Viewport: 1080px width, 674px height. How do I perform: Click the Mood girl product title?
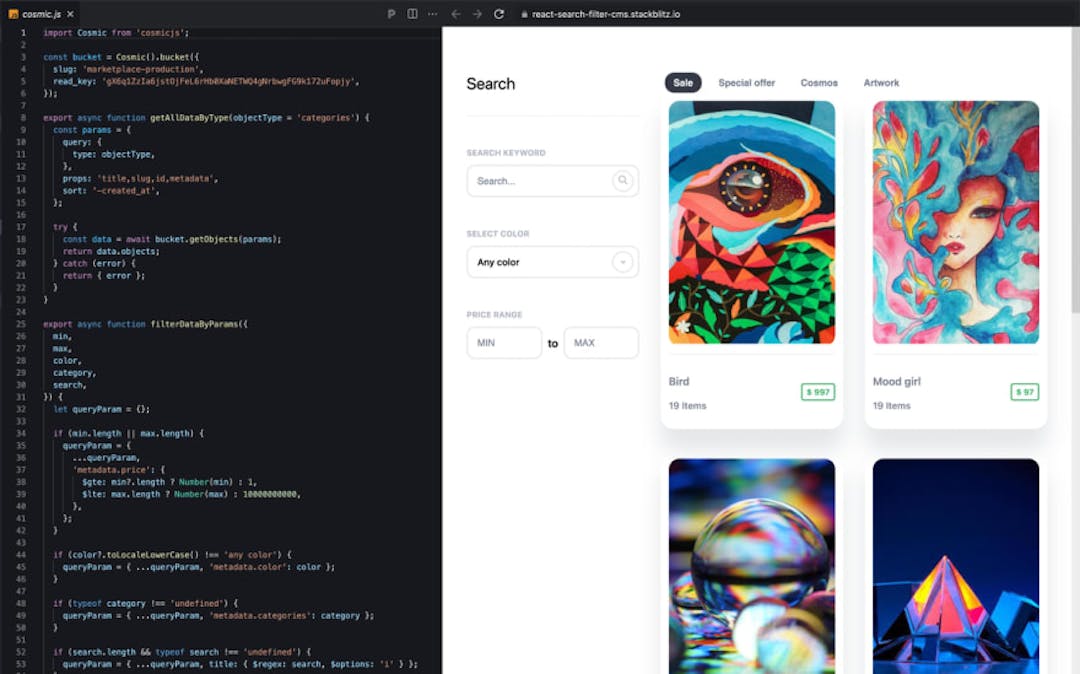click(897, 381)
